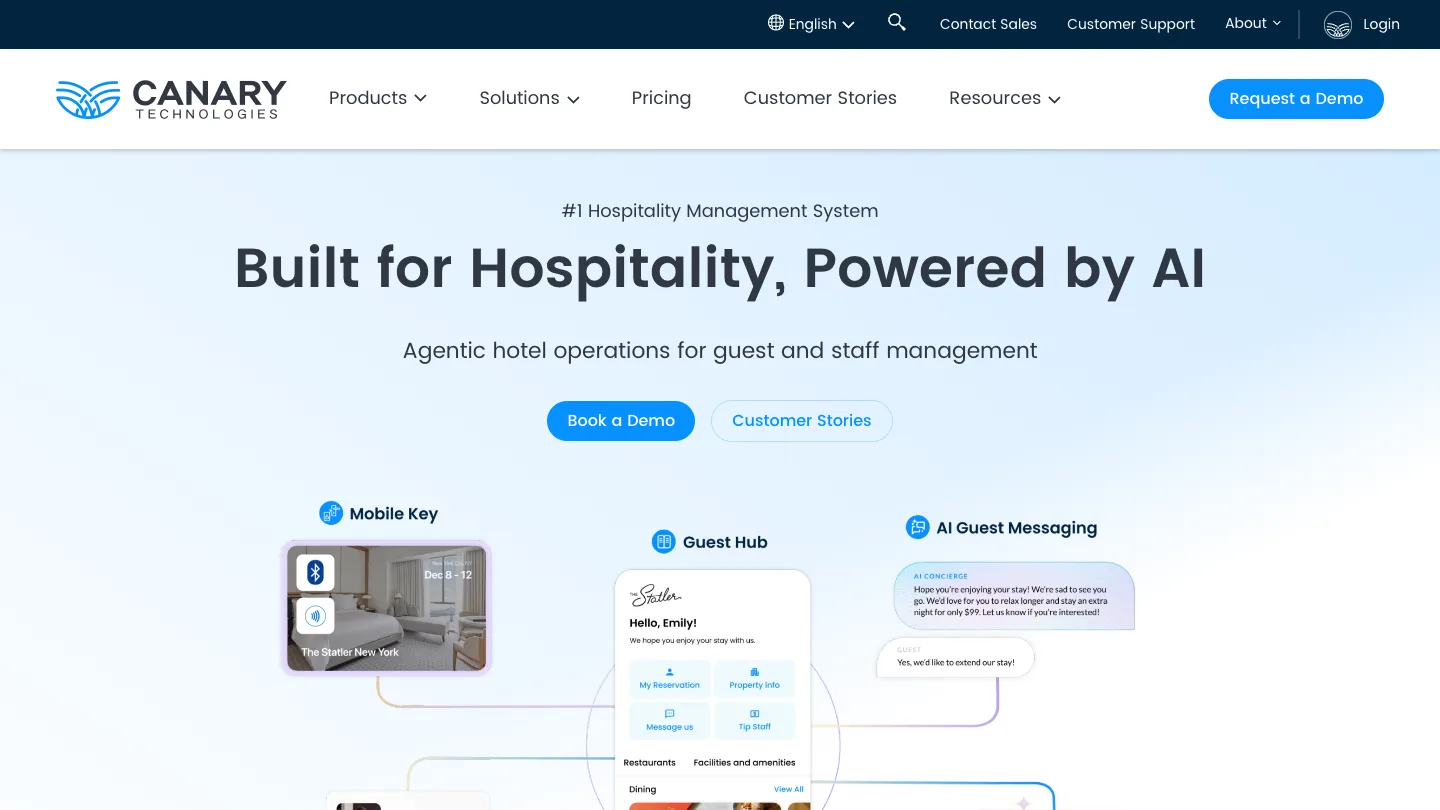The width and height of the screenshot is (1440, 810).
Task: Click the guest reply message bubble
Action: (955, 658)
